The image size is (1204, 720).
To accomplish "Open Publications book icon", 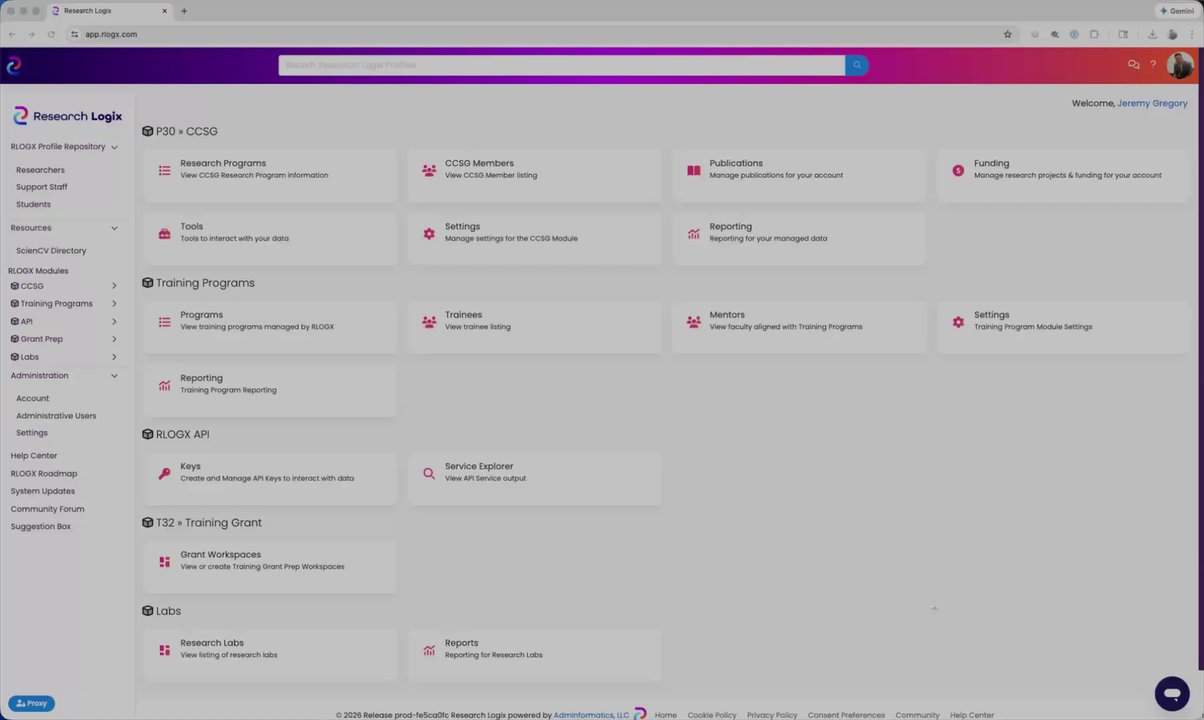I will pyautogui.click(x=694, y=171).
